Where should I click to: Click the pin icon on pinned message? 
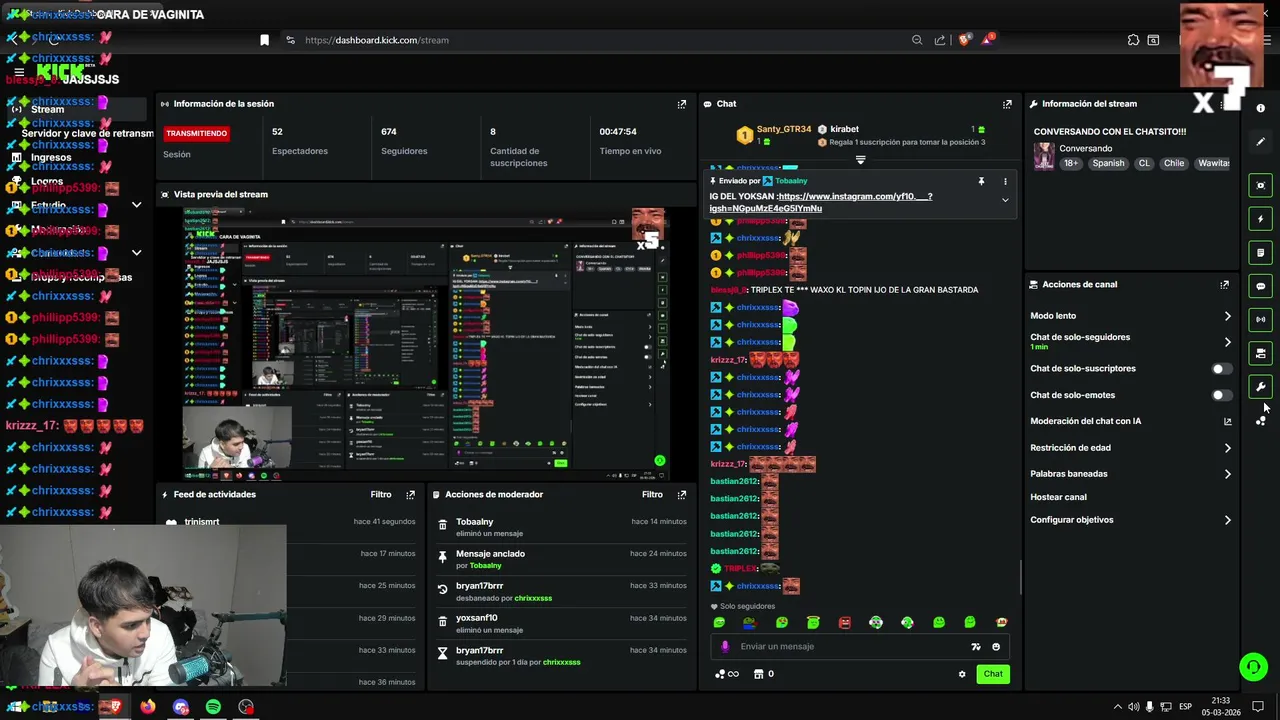coord(981,181)
